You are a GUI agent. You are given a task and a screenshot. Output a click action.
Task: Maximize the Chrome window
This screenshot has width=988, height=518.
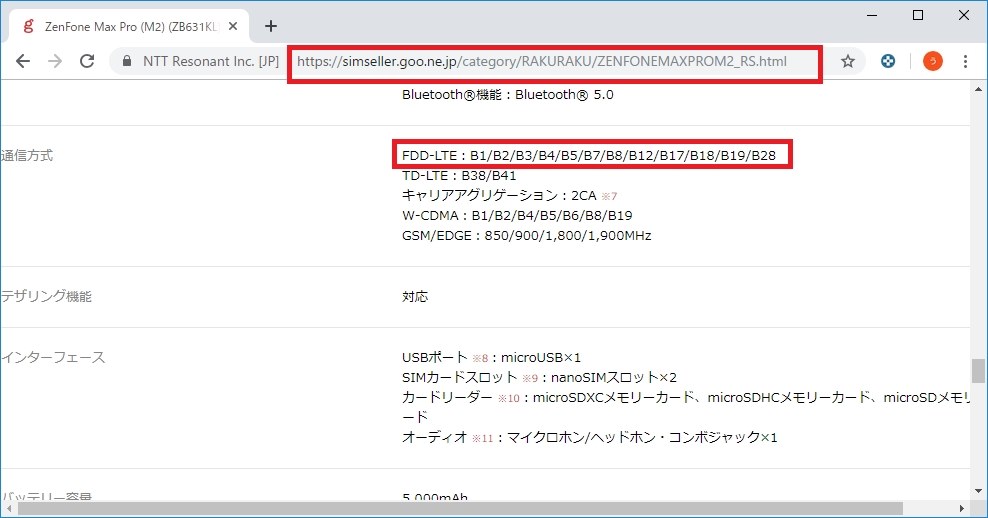(x=918, y=15)
